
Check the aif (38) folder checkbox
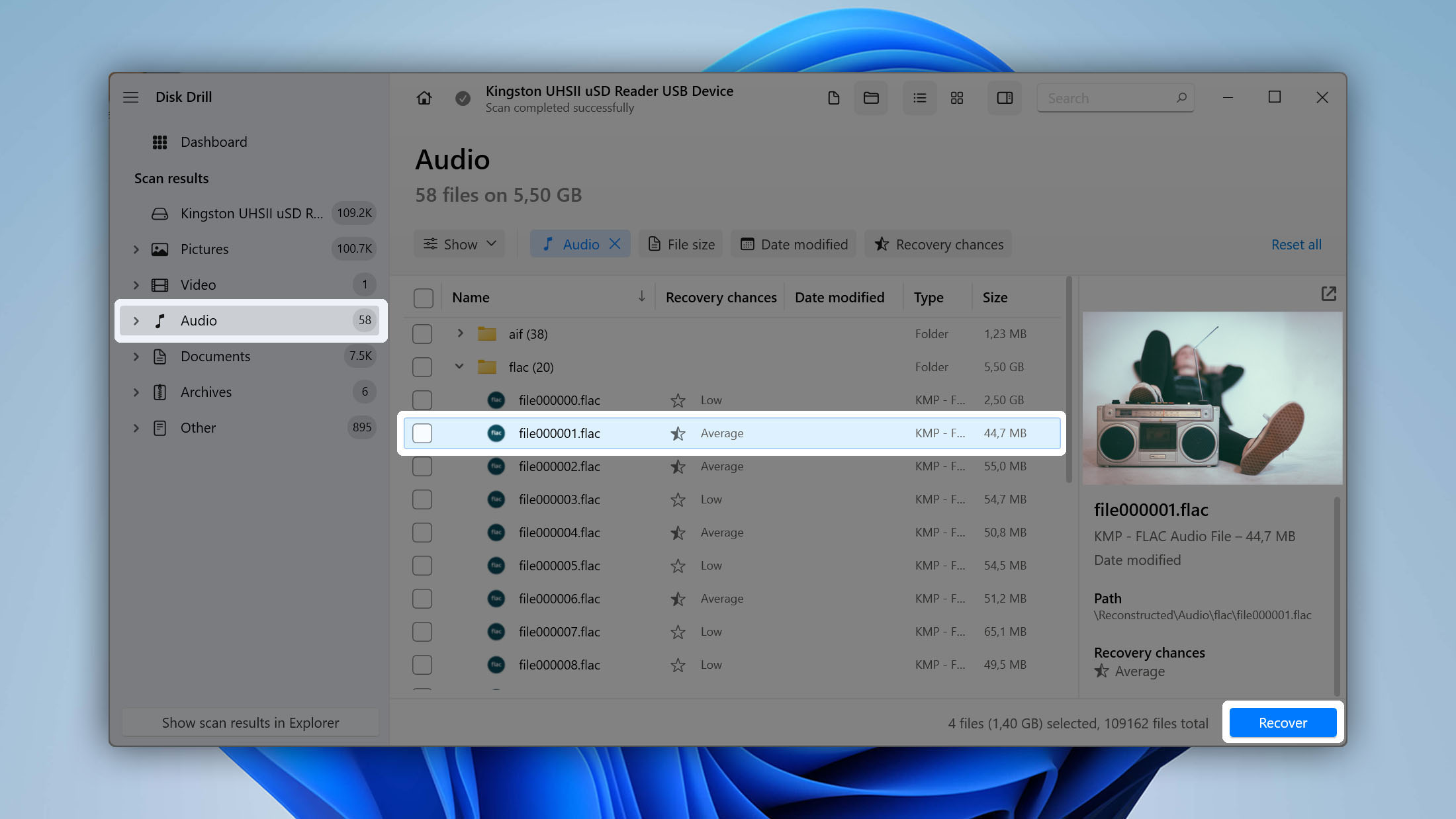coord(422,334)
